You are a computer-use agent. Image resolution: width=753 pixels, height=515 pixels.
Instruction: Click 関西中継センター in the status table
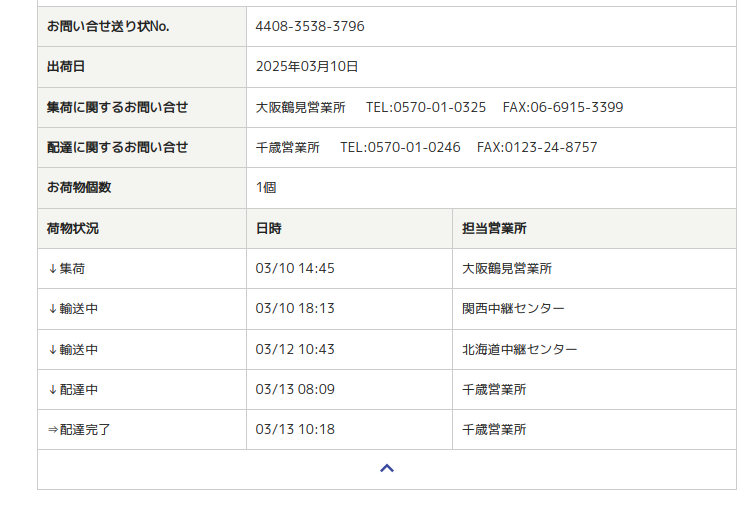tap(513, 309)
